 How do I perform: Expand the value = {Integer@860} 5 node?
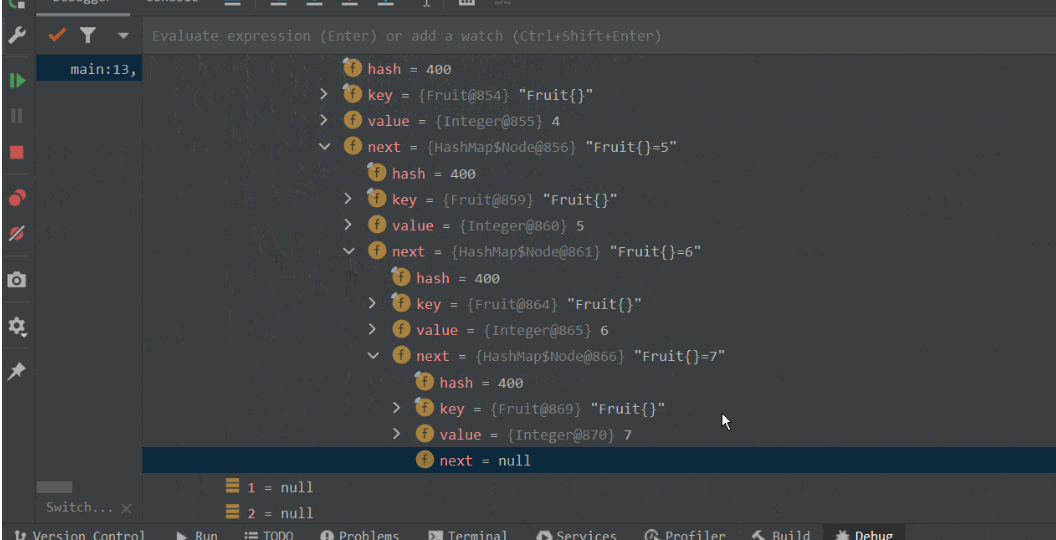pyautogui.click(x=348, y=225)
